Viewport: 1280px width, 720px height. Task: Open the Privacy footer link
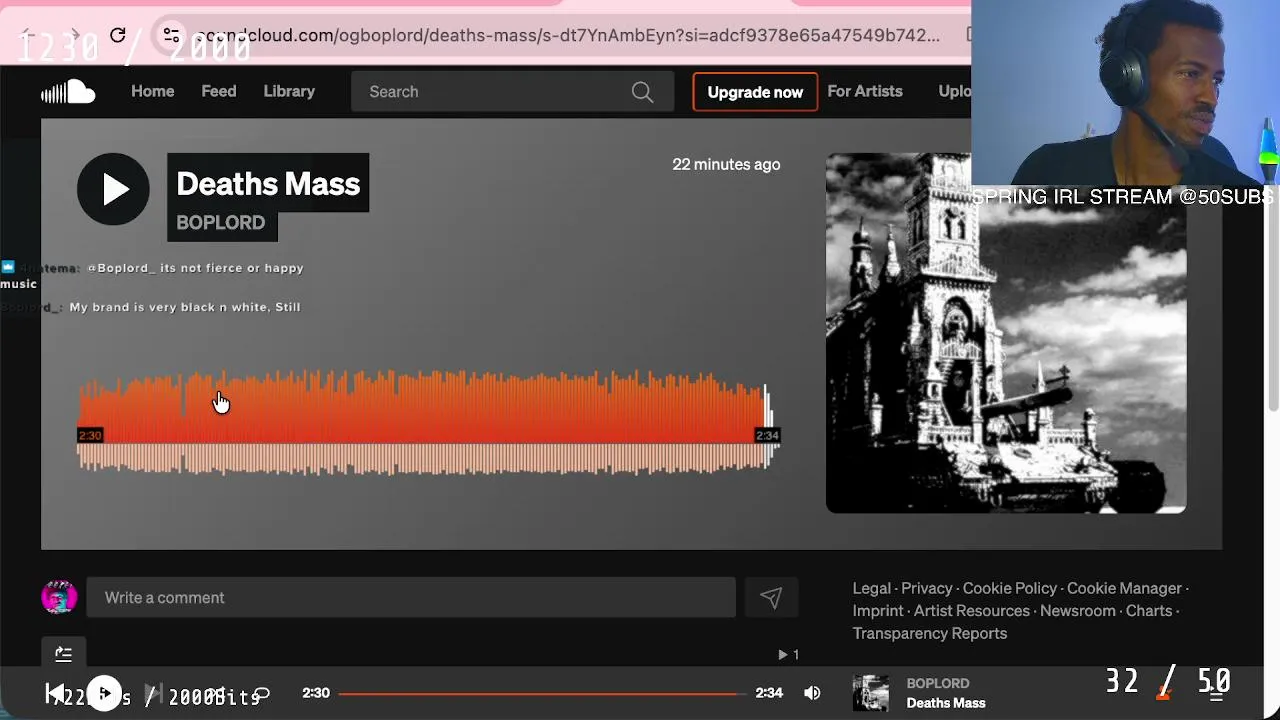point(927,588)
